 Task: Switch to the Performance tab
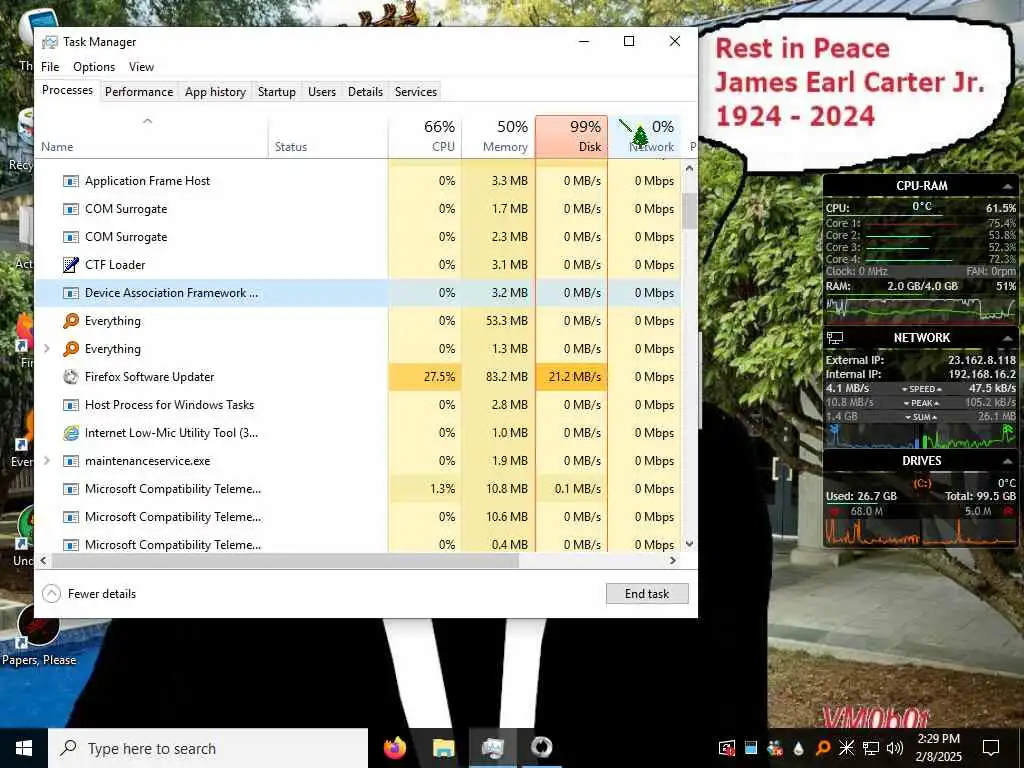[139, 92]
